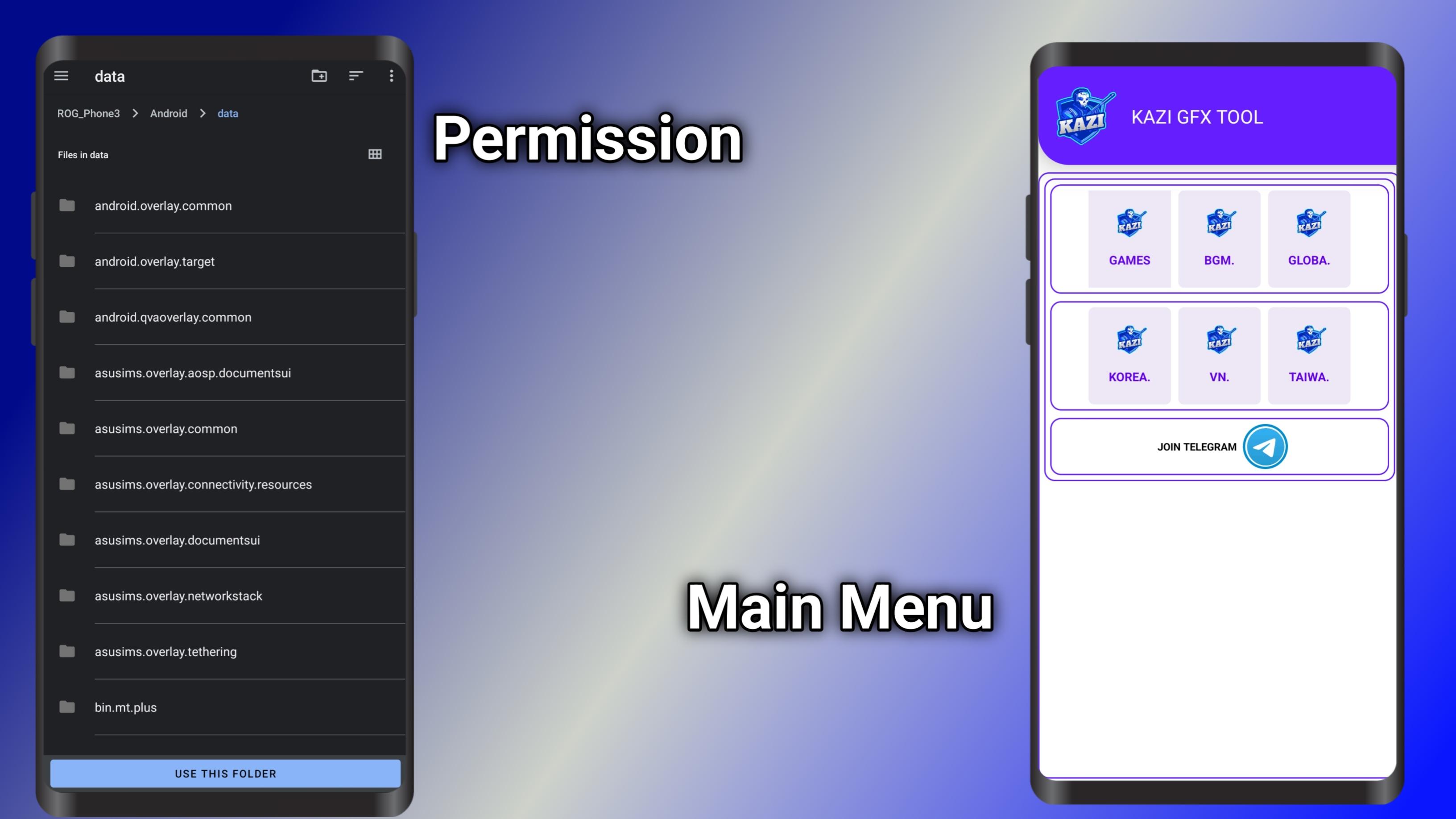Open the three-dot overflow menu
Viewport: 1456px width, 819px height.
pos(392,76)
